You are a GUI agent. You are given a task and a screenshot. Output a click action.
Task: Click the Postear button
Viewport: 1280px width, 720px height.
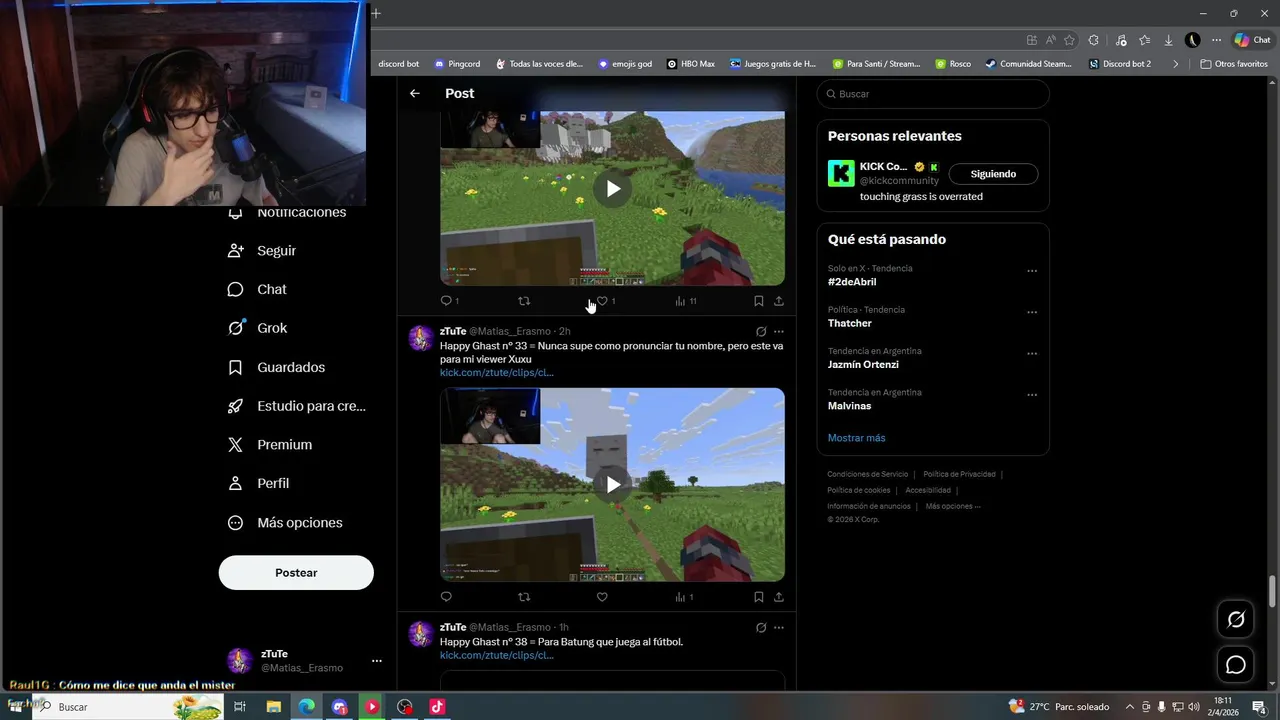click(296, 573)
